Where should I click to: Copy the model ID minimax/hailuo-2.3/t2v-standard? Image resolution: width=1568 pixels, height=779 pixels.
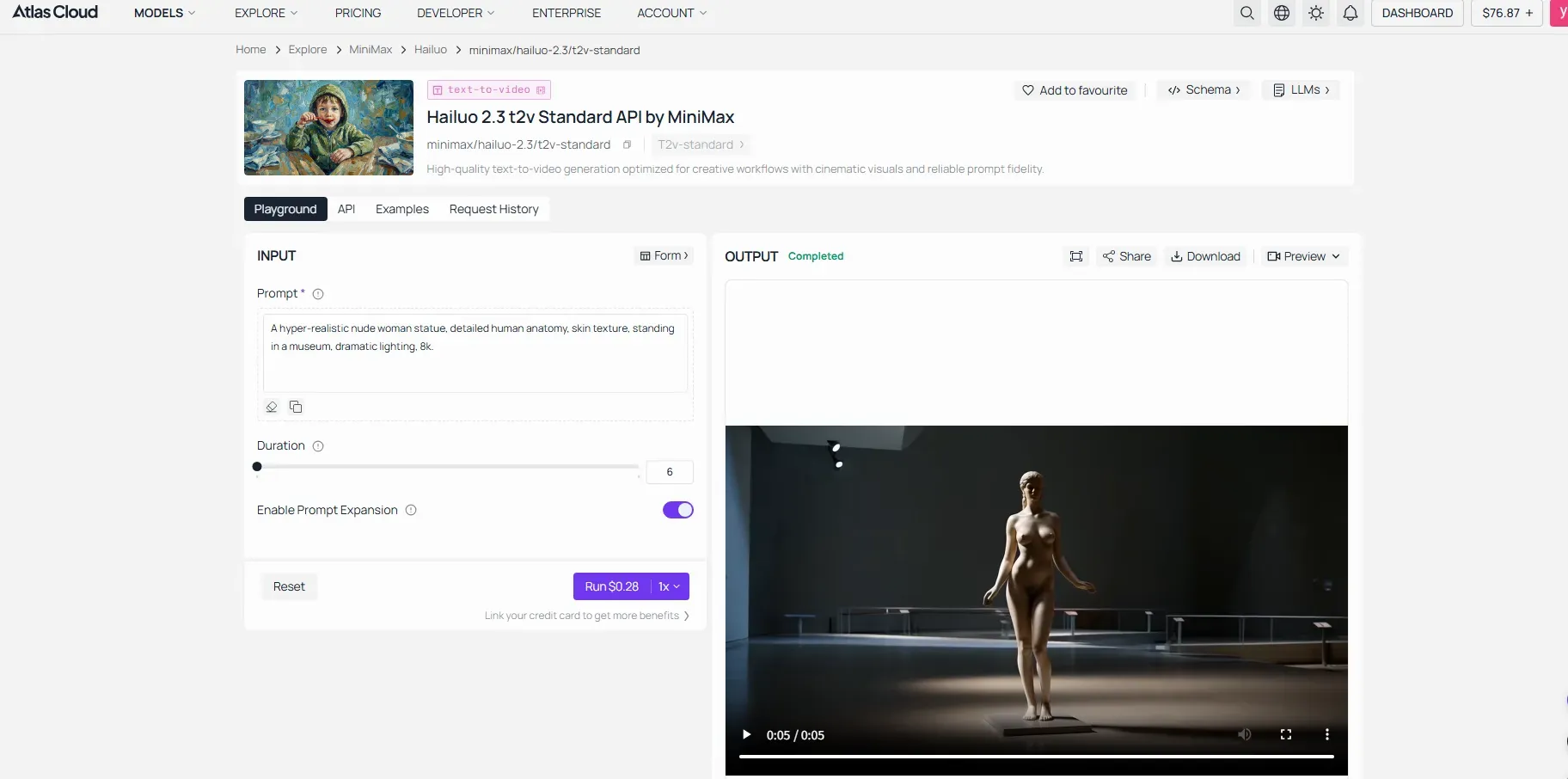tap(627, 144)
